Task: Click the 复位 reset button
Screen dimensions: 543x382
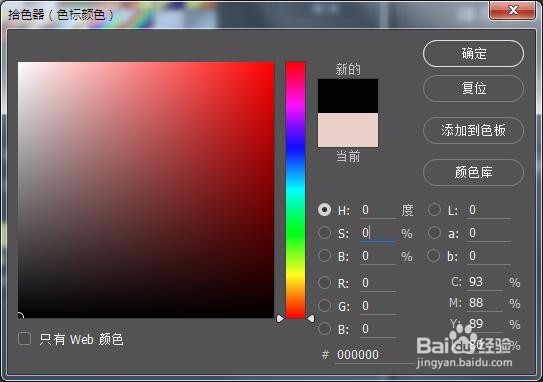Action: 473,88
